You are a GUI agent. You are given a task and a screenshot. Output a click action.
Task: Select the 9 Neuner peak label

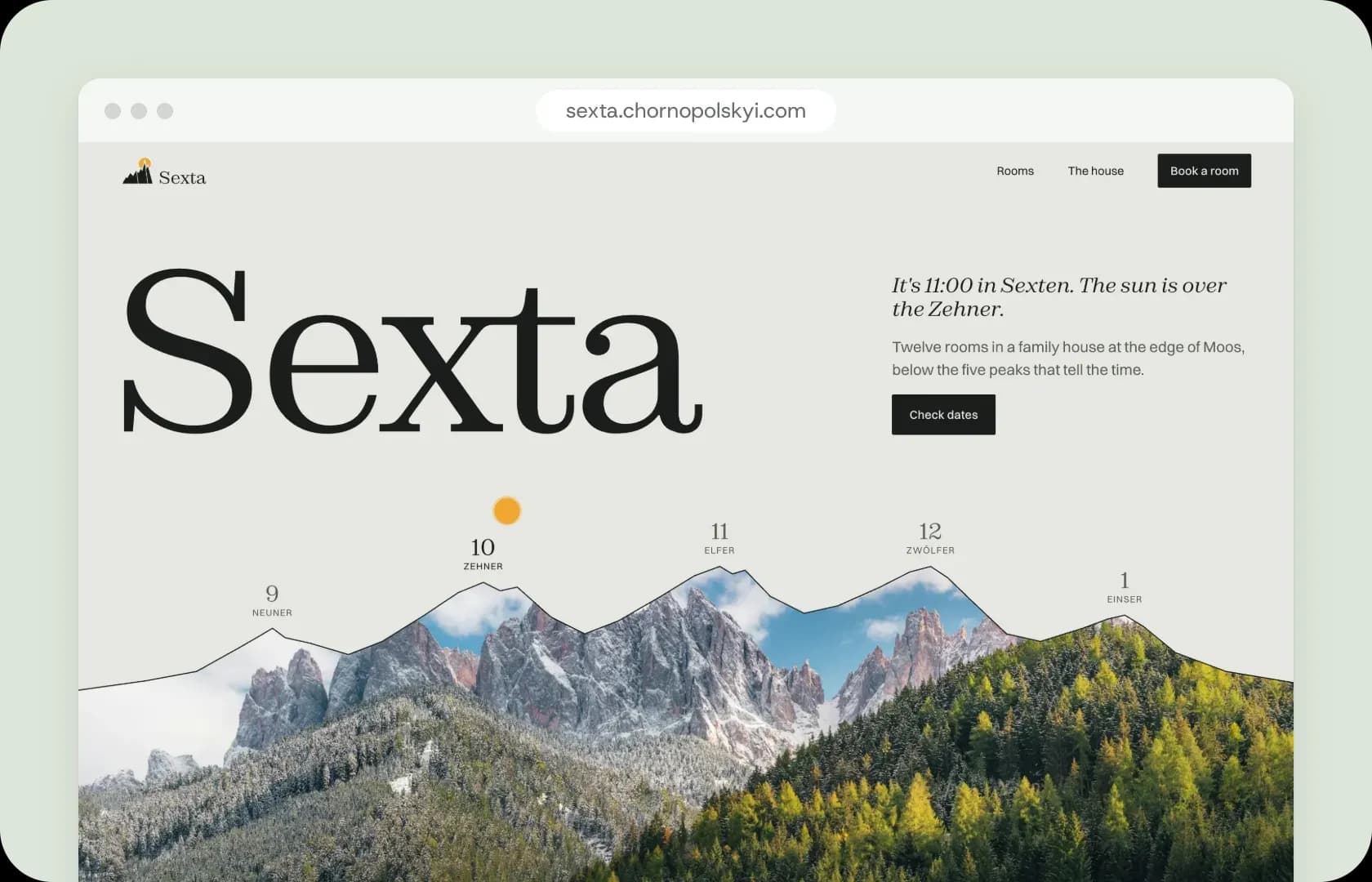tap(272, 599)
